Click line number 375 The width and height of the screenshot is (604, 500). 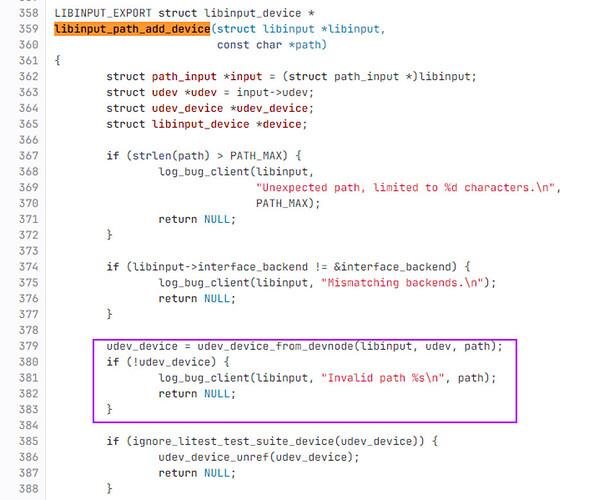(29, 283)
